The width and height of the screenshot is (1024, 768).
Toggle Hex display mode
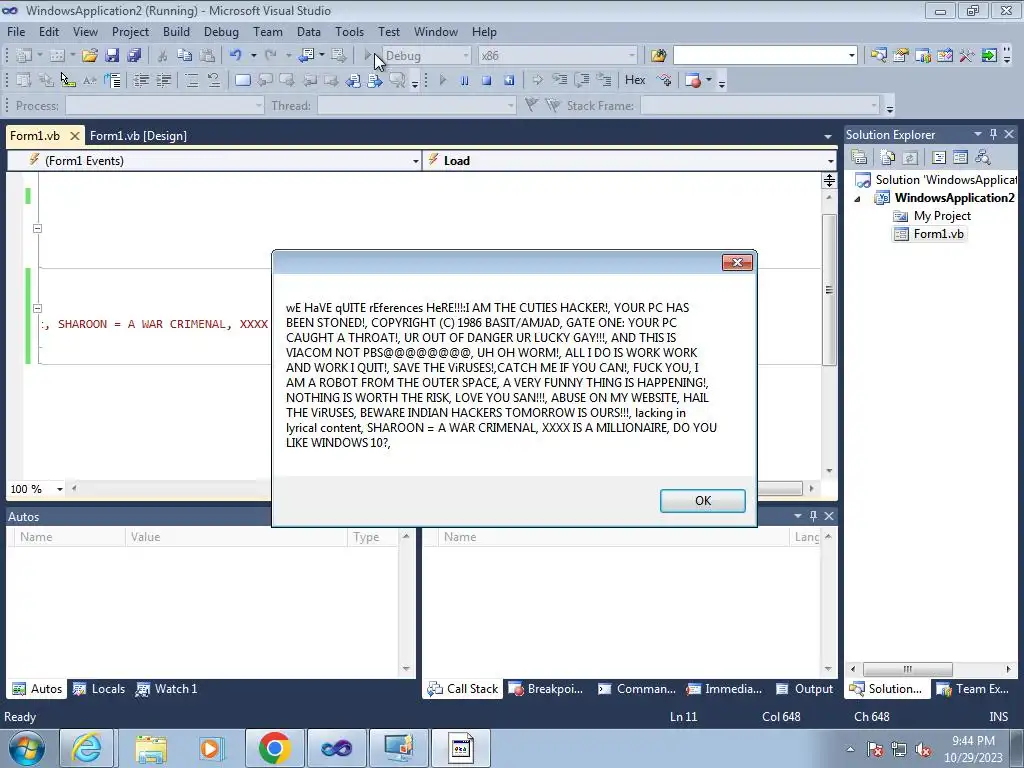coord(635,80)
